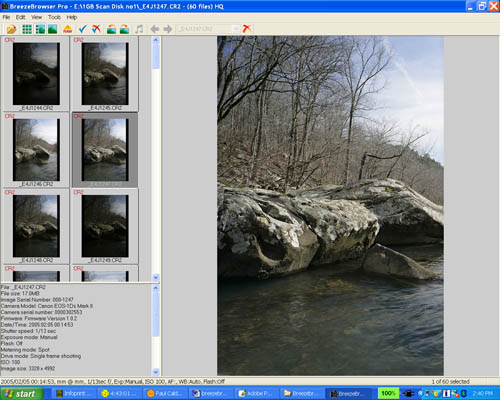Switch to Adobe P... taskbar button

tap(256, 394)
